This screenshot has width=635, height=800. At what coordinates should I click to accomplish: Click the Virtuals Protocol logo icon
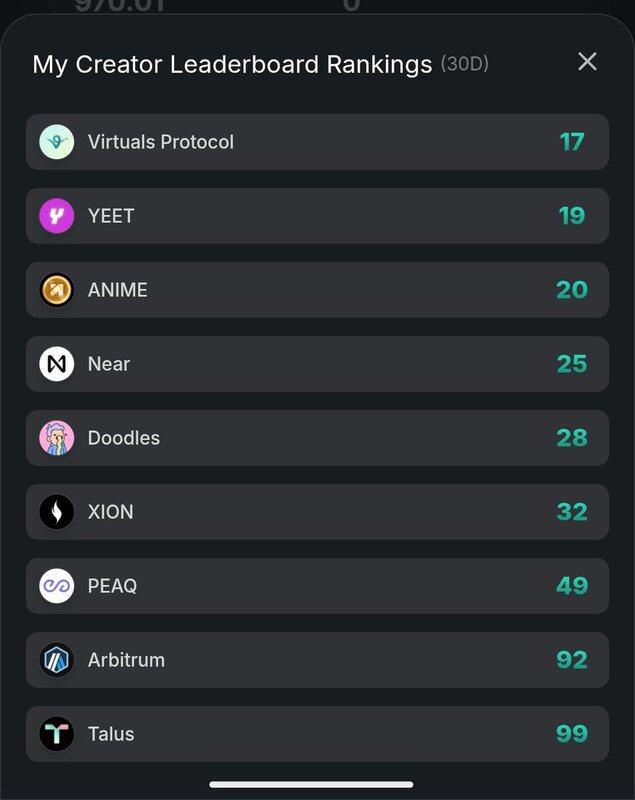57,142
